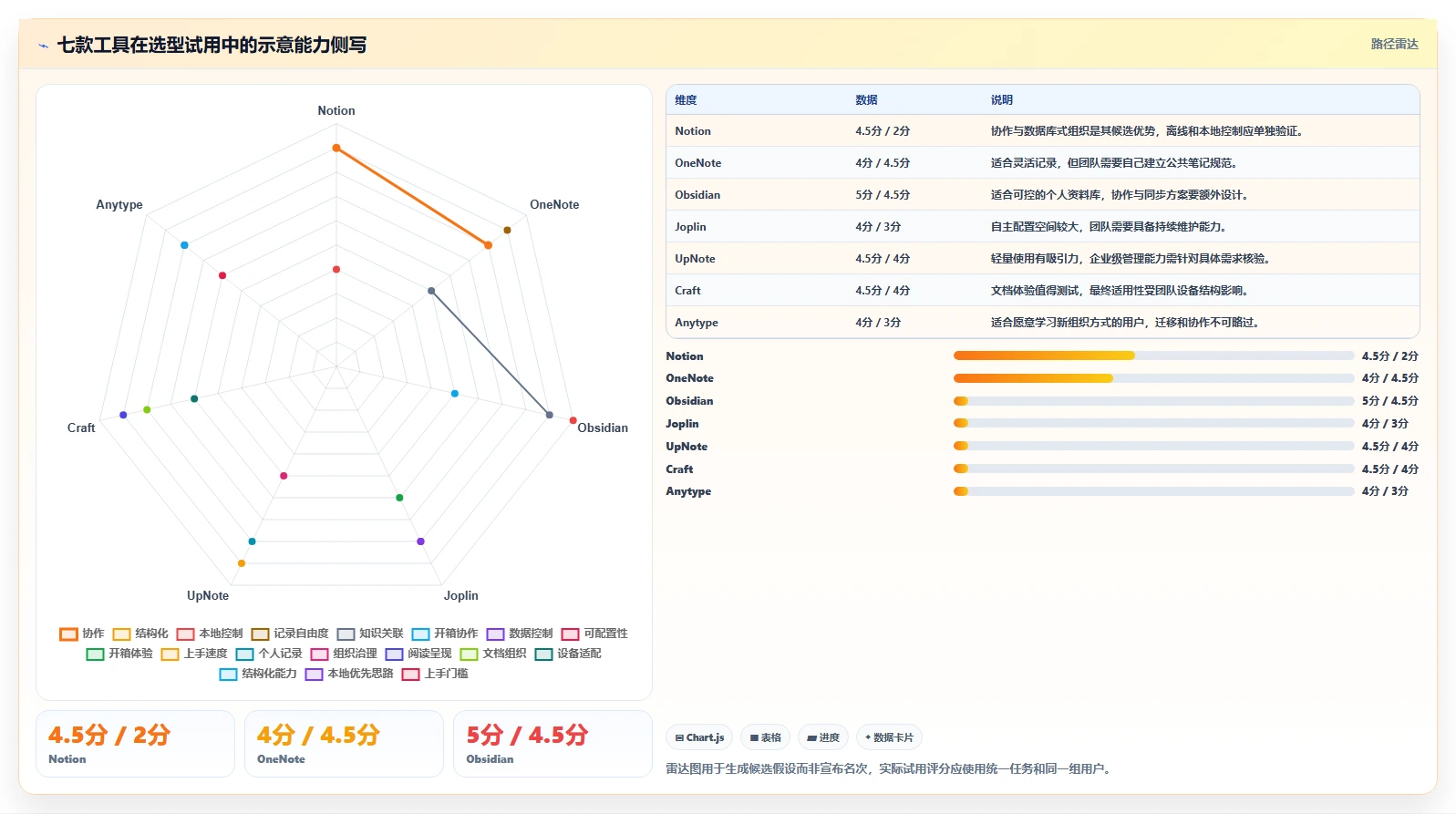Open the 4分 / 4.5分 OneNote card
The height and width of the screenshot is (814, 1456).
pyautogui.click(x=344, y=744)
